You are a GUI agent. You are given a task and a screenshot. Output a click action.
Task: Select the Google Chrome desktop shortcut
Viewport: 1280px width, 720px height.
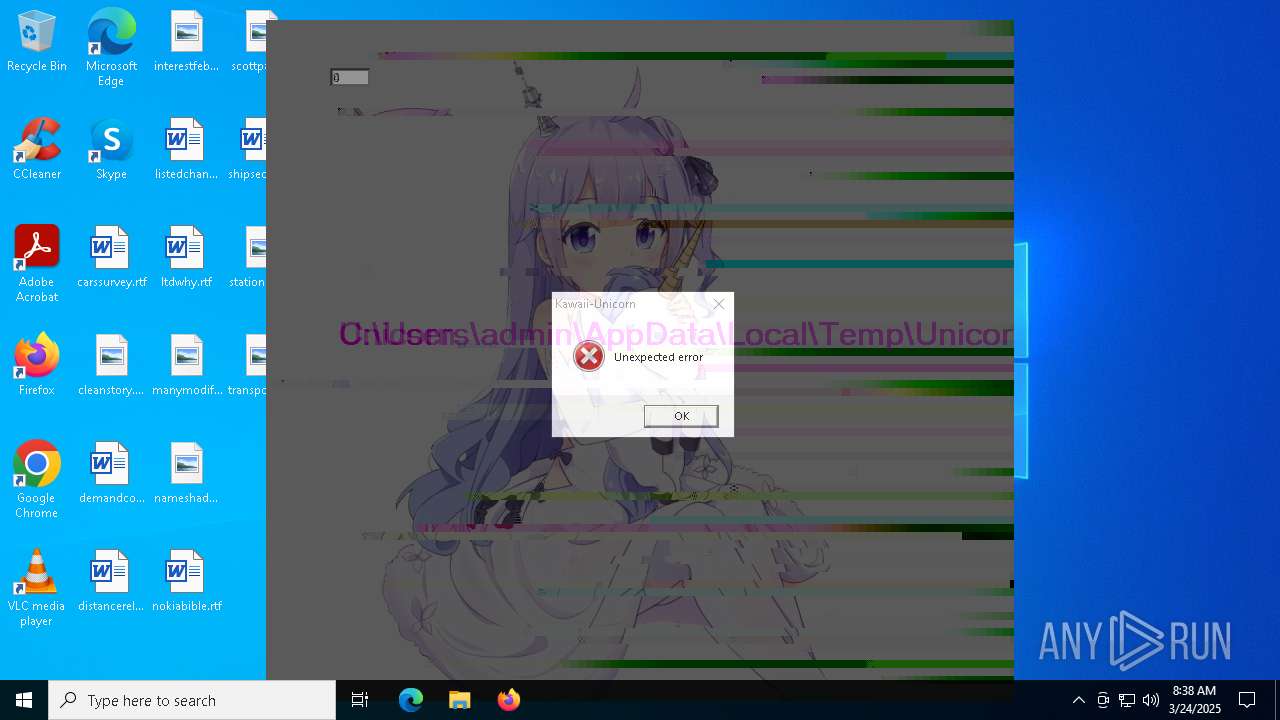click(x=37, y=480)
